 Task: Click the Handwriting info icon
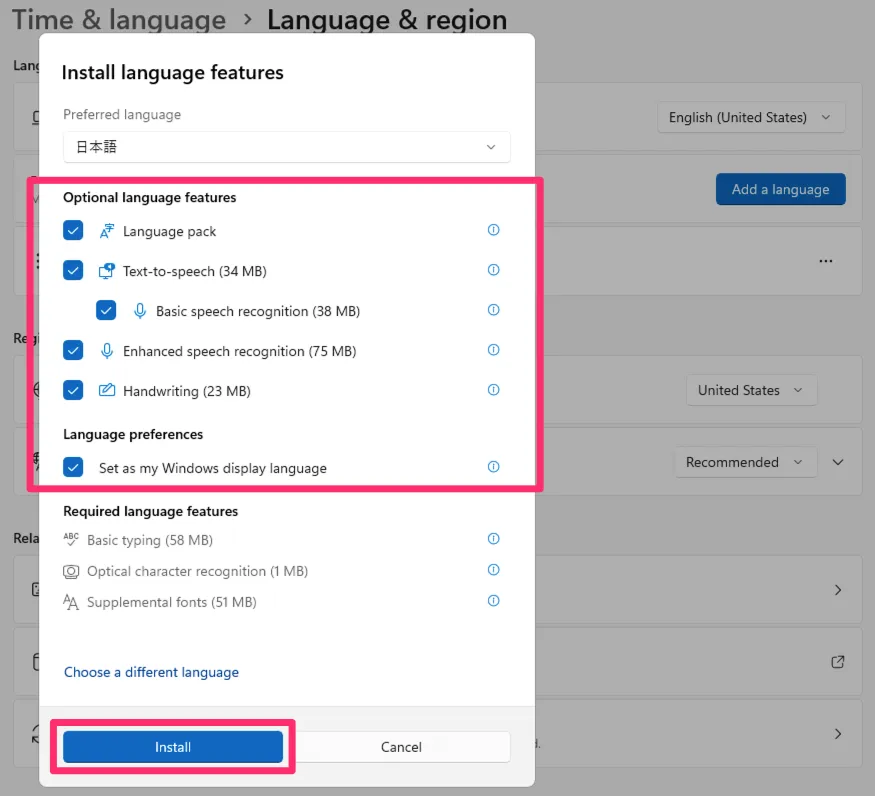(493, 390)
